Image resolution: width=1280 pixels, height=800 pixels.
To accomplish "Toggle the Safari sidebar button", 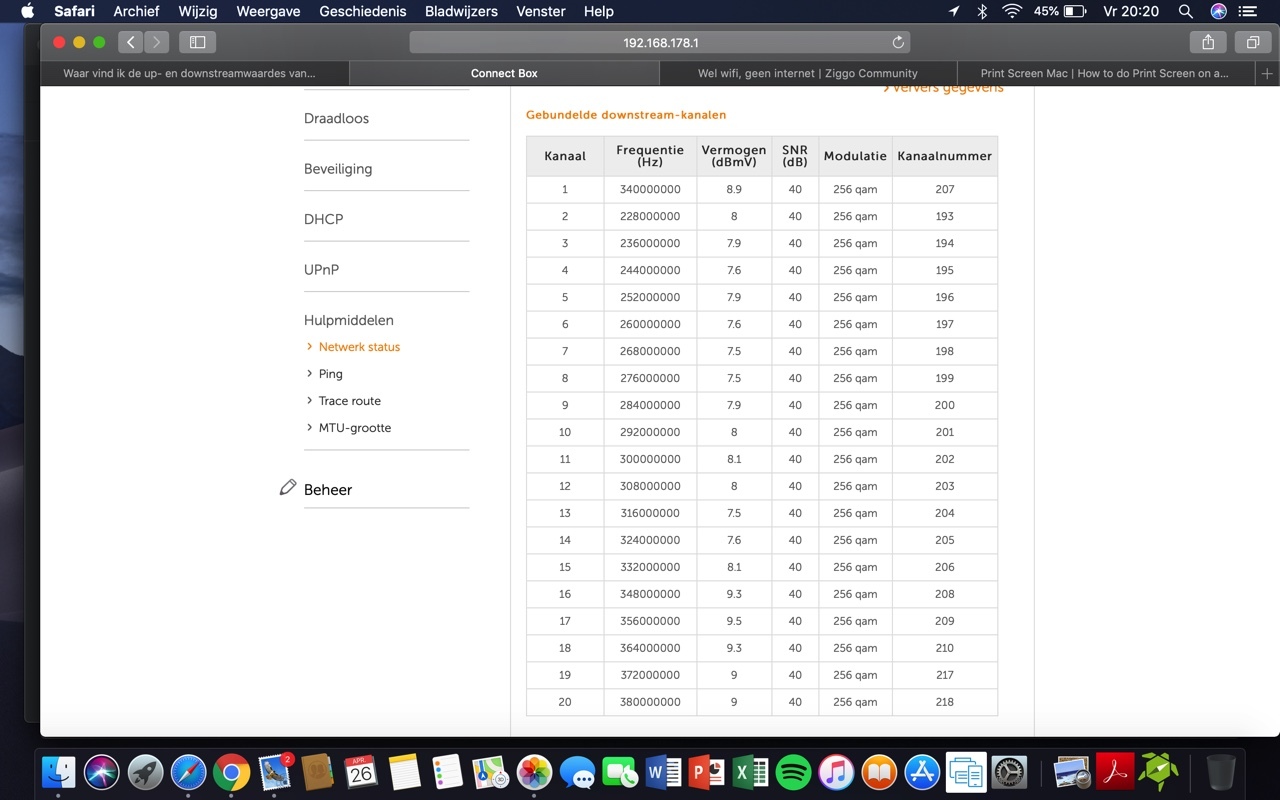I will pyautogui.click(x=197, y=42).
